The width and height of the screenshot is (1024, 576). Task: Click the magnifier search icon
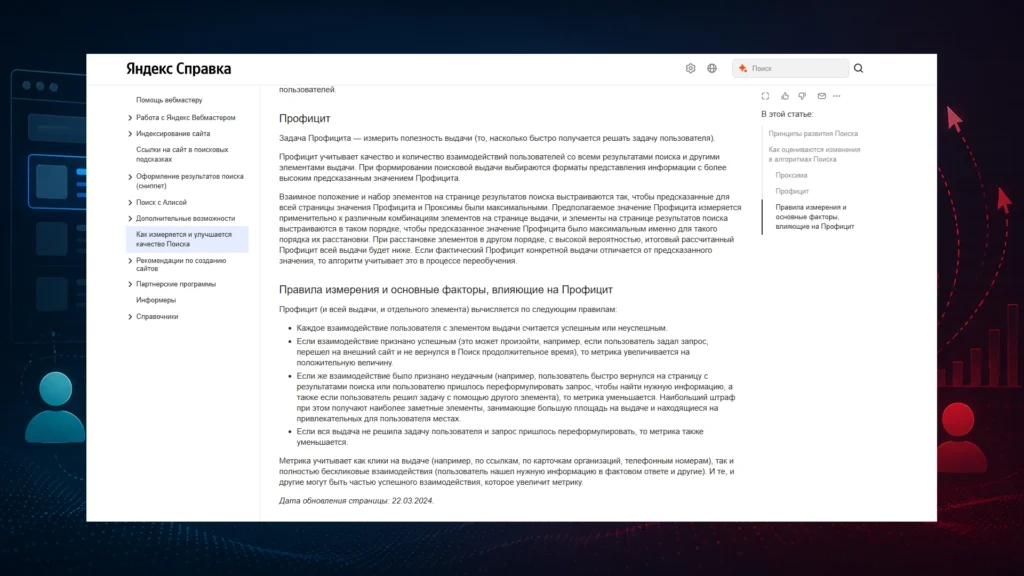click(x=859, y=69)
